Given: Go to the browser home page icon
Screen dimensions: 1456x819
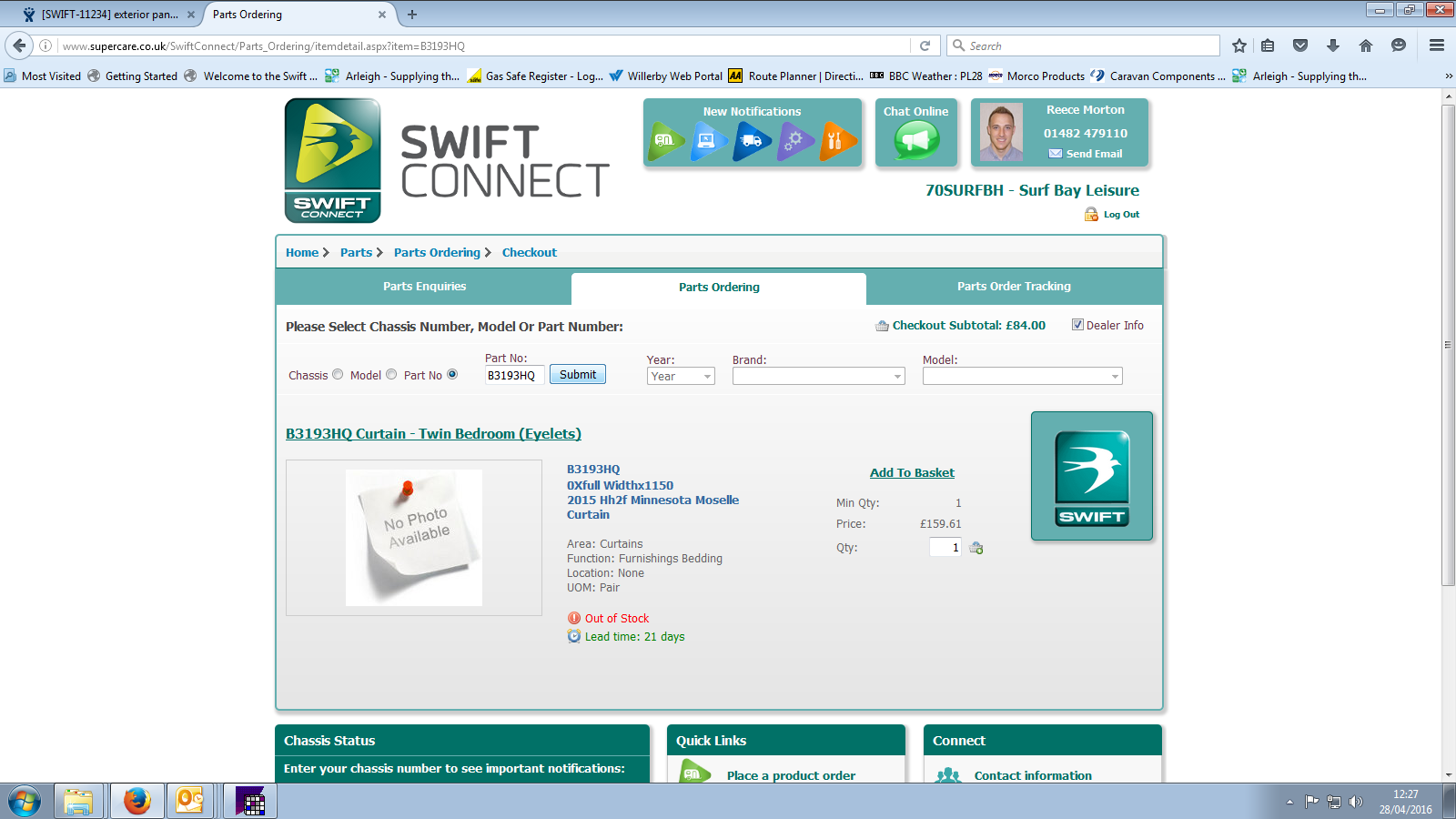Looking at the screenshot, I should (1366, 45).
